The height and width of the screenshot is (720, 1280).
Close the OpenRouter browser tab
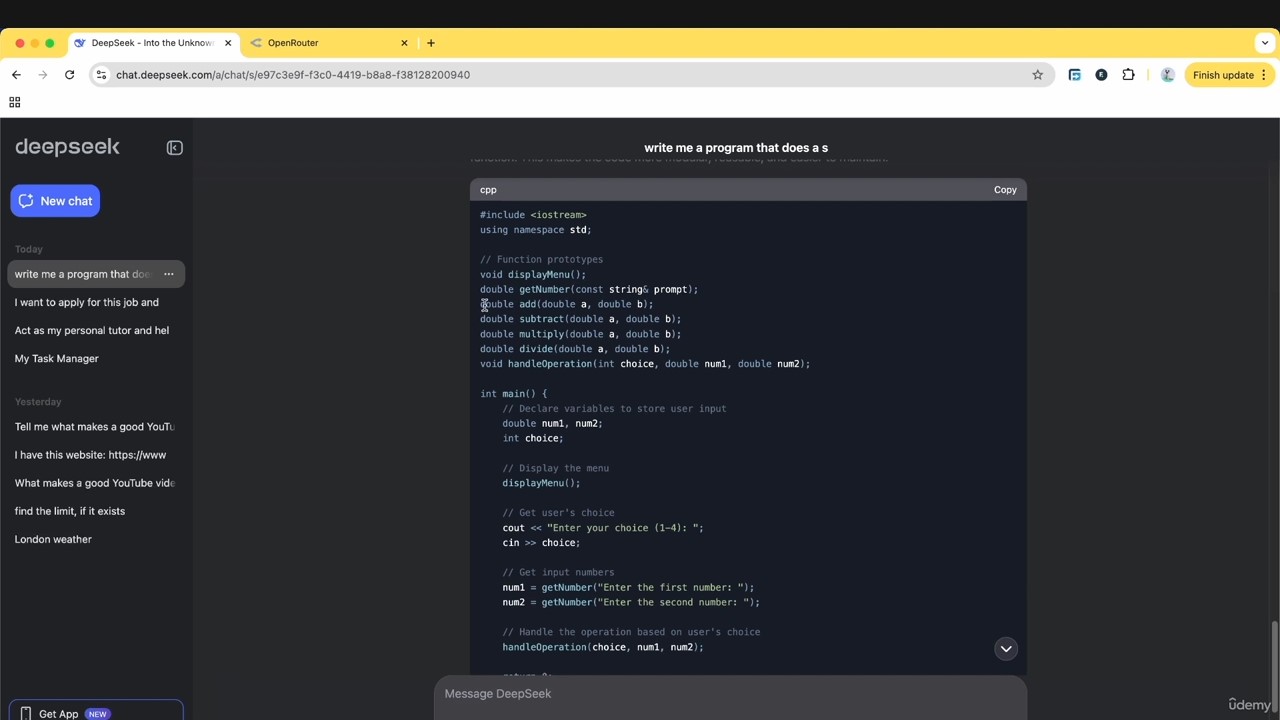click(404, 43)
